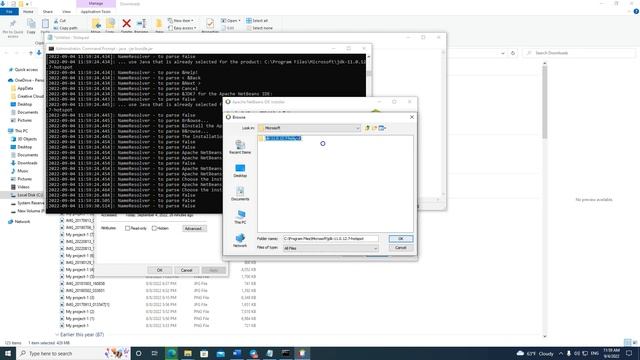The width and height of the screenshot is (640, 360).
Task: Refresh the File Explorer address bar
Action: pos(513,53)
